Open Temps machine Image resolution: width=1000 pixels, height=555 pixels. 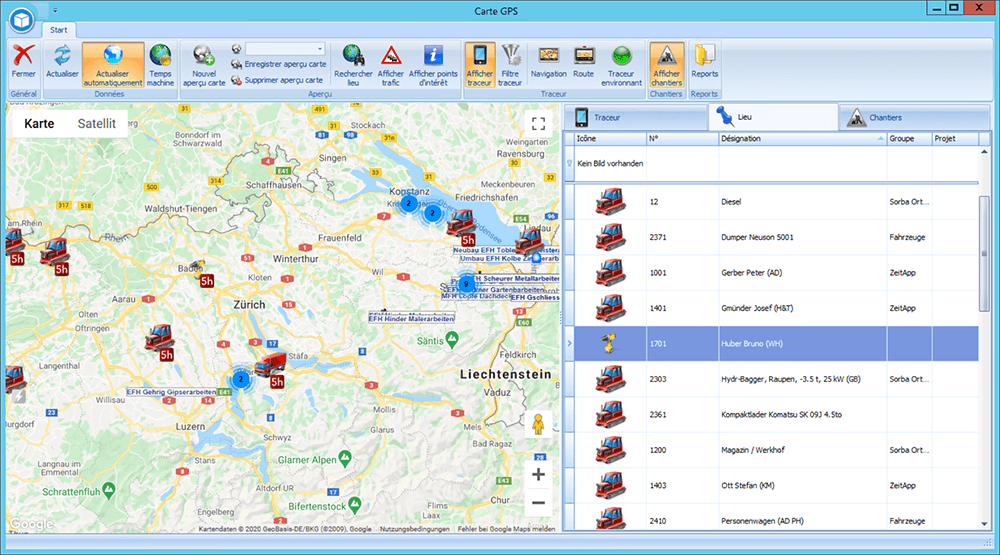point(160,64)
